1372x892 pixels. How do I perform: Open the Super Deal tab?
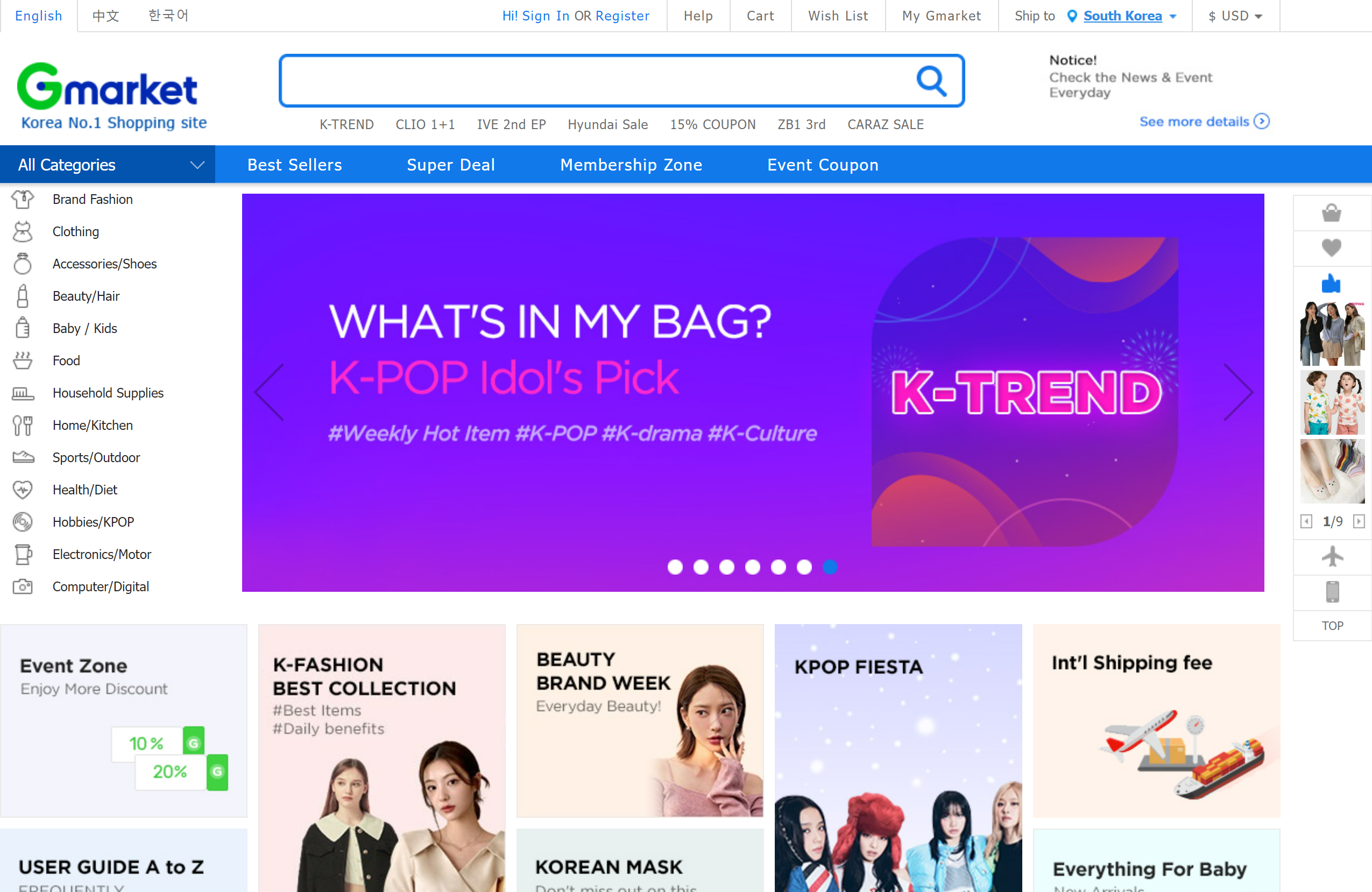[451, 165]
